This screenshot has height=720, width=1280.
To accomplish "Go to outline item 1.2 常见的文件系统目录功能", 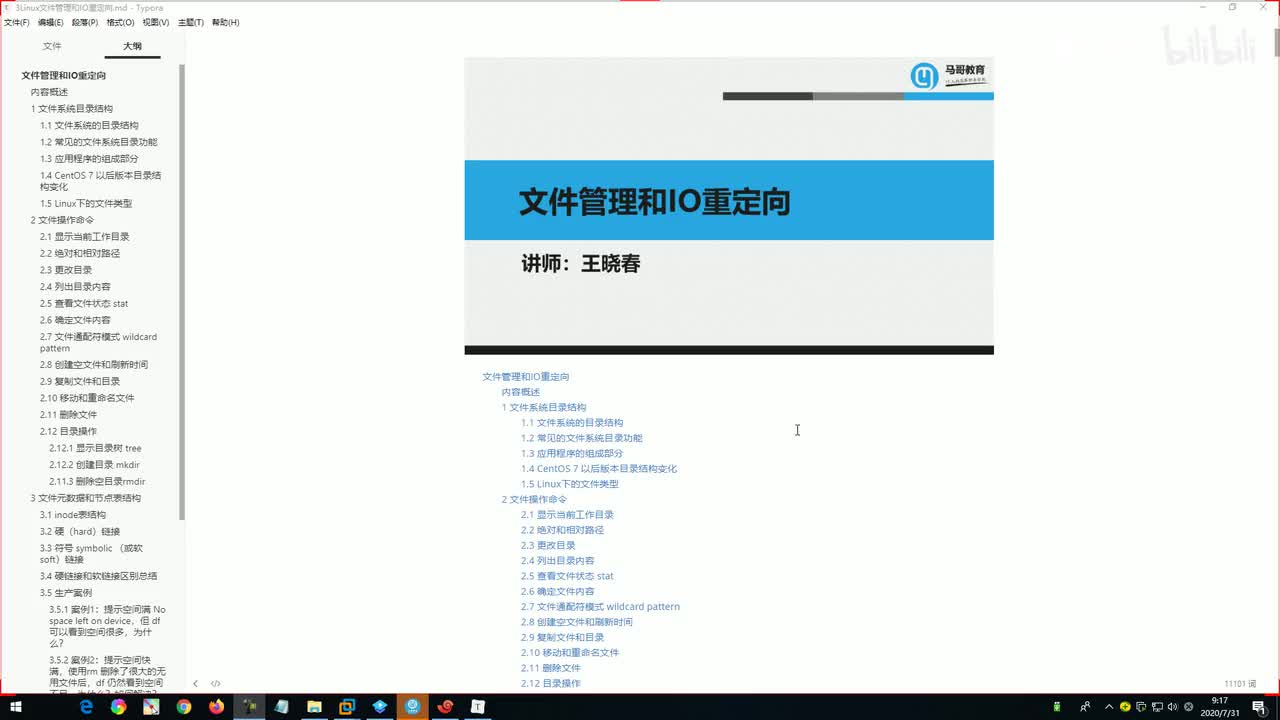I will pyautogui.click(x=99, y=142).
